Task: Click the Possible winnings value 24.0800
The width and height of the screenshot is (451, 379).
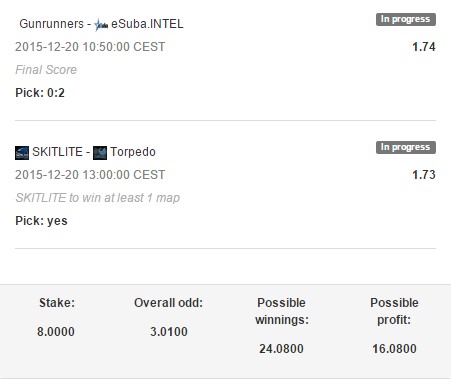Action: pyautogui.click(x=281, y=349)
